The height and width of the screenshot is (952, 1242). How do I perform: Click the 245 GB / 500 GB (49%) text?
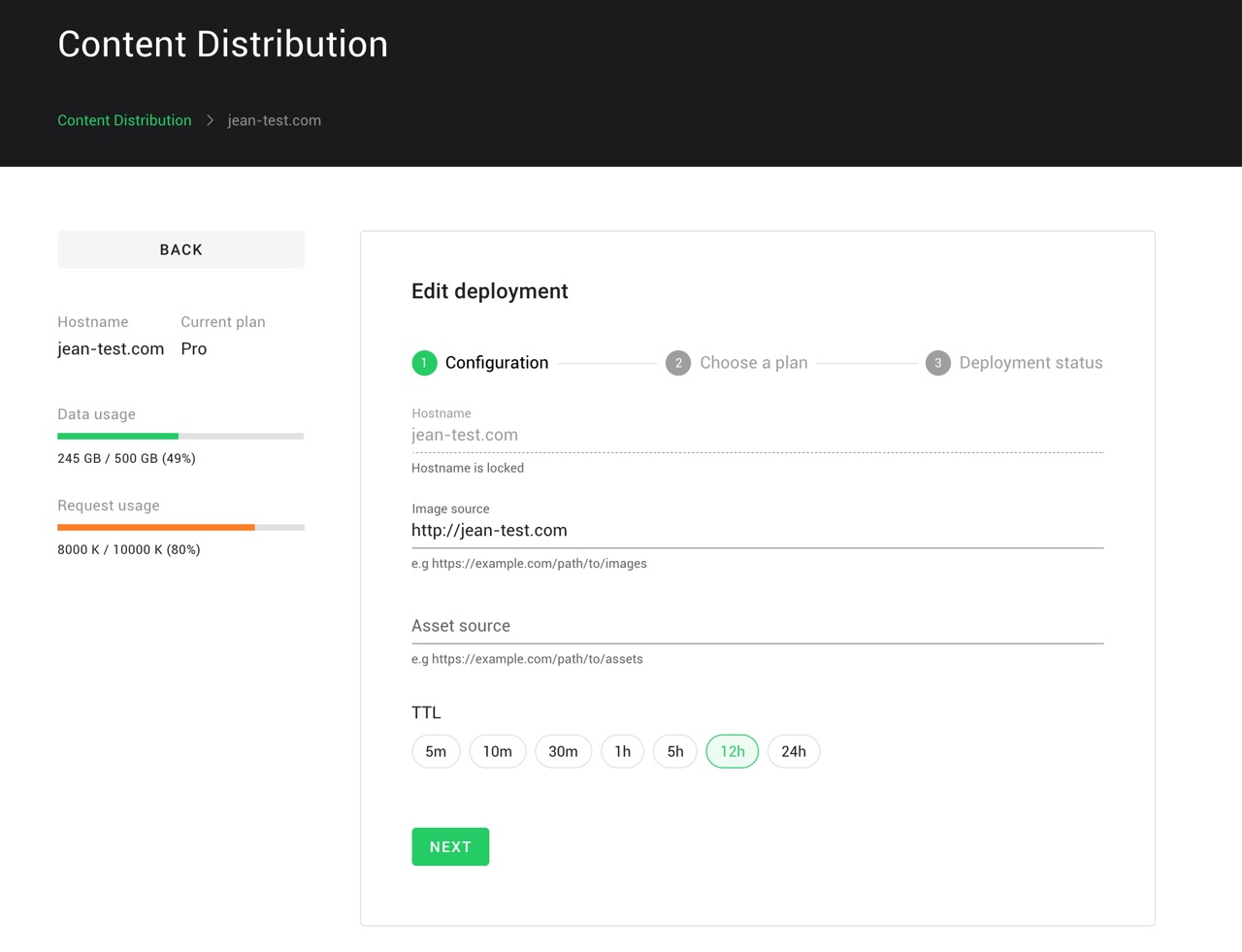tap(126, 458)
